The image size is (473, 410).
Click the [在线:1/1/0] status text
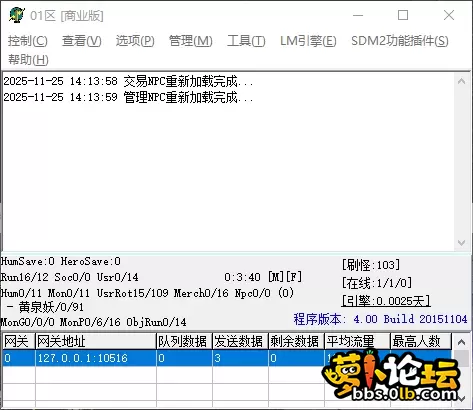click(377, 283)
